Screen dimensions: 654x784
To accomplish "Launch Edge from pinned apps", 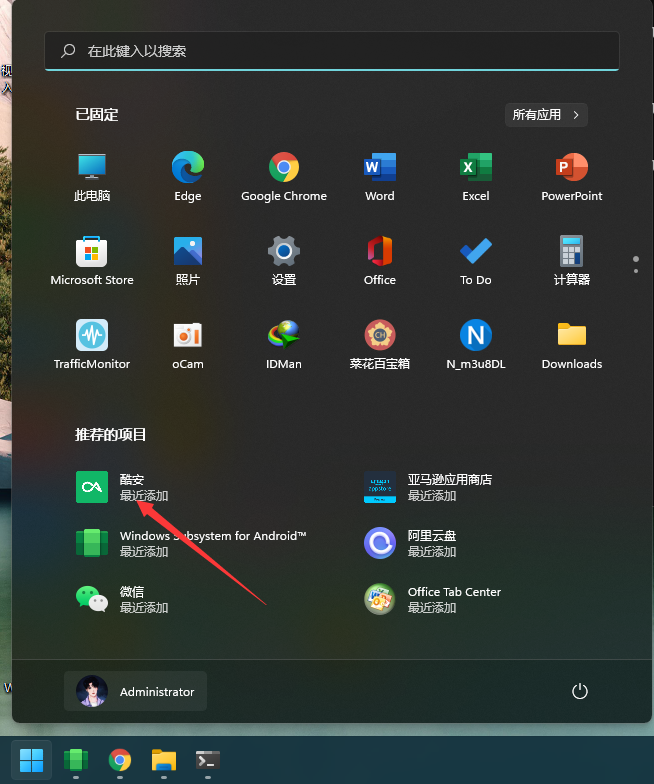I will click(x=188, y=177).
